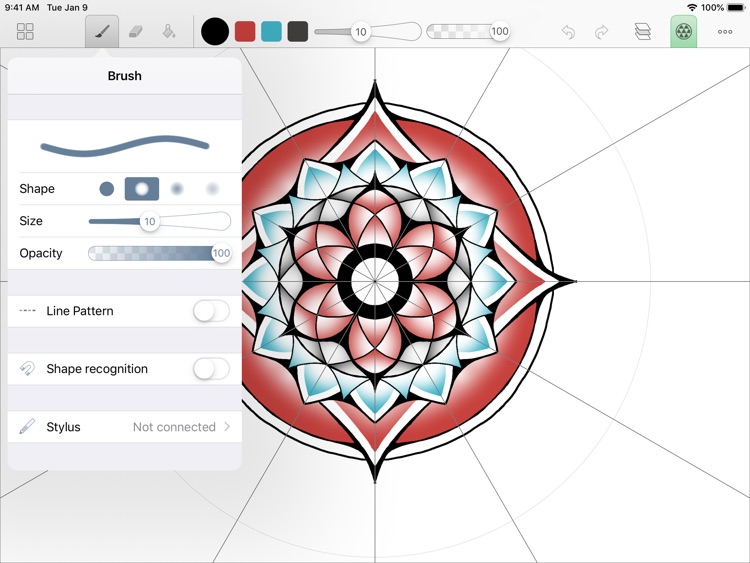Select the solid round brush shape

pos(107,189)
